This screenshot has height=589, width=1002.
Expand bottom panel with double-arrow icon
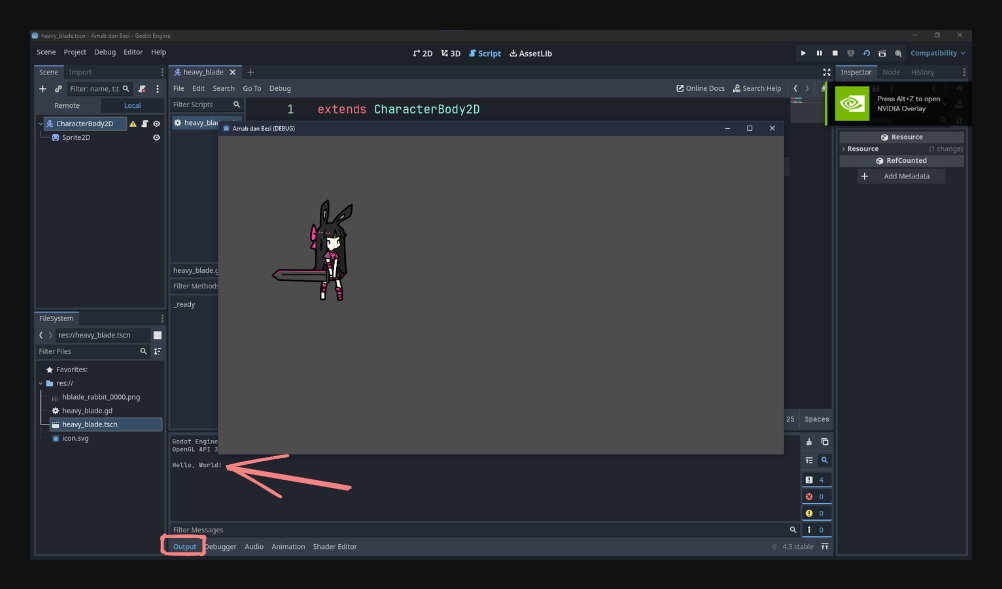[825, 547]
